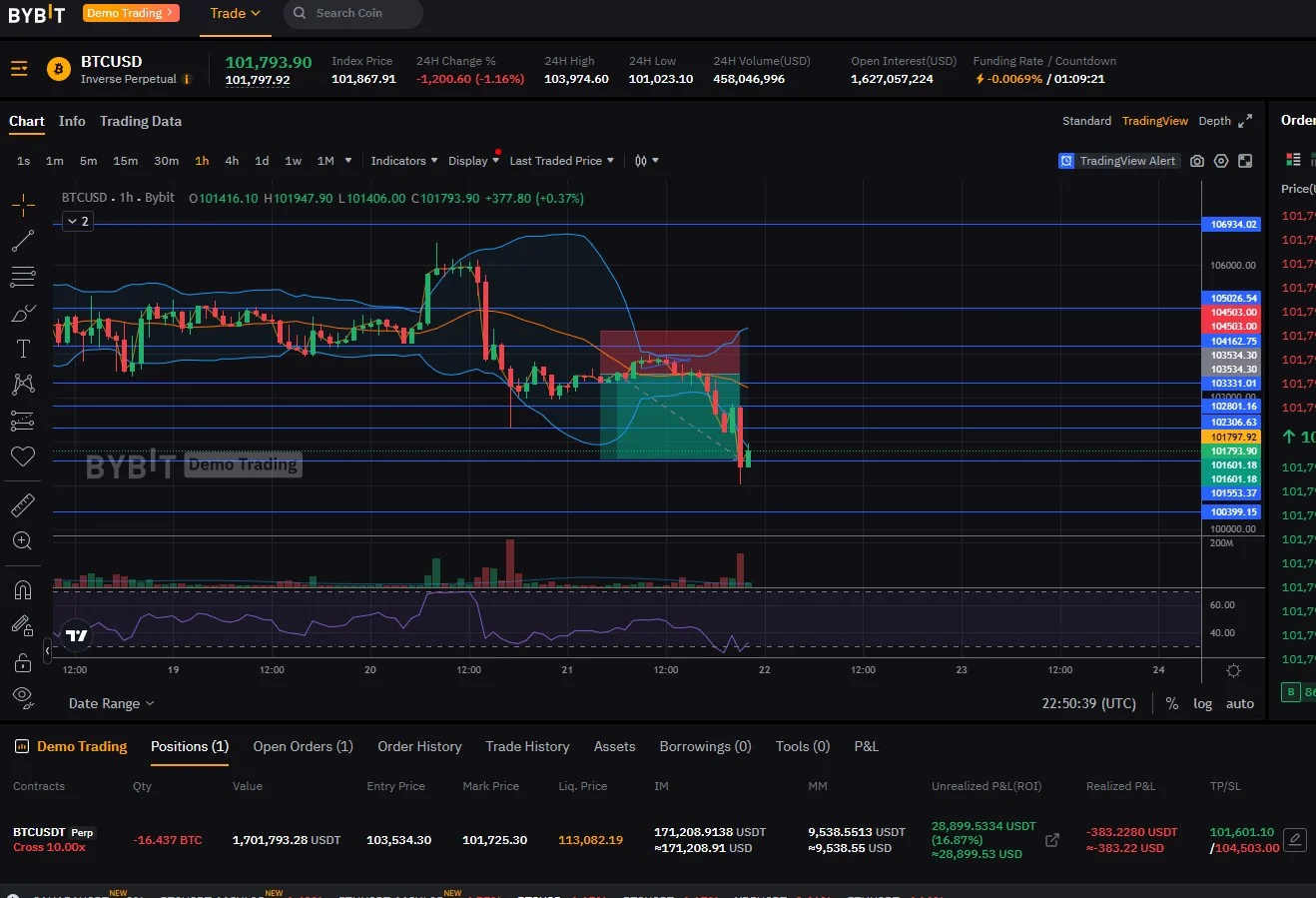Select the crosshair cursor tool

[x=23, y=206]
